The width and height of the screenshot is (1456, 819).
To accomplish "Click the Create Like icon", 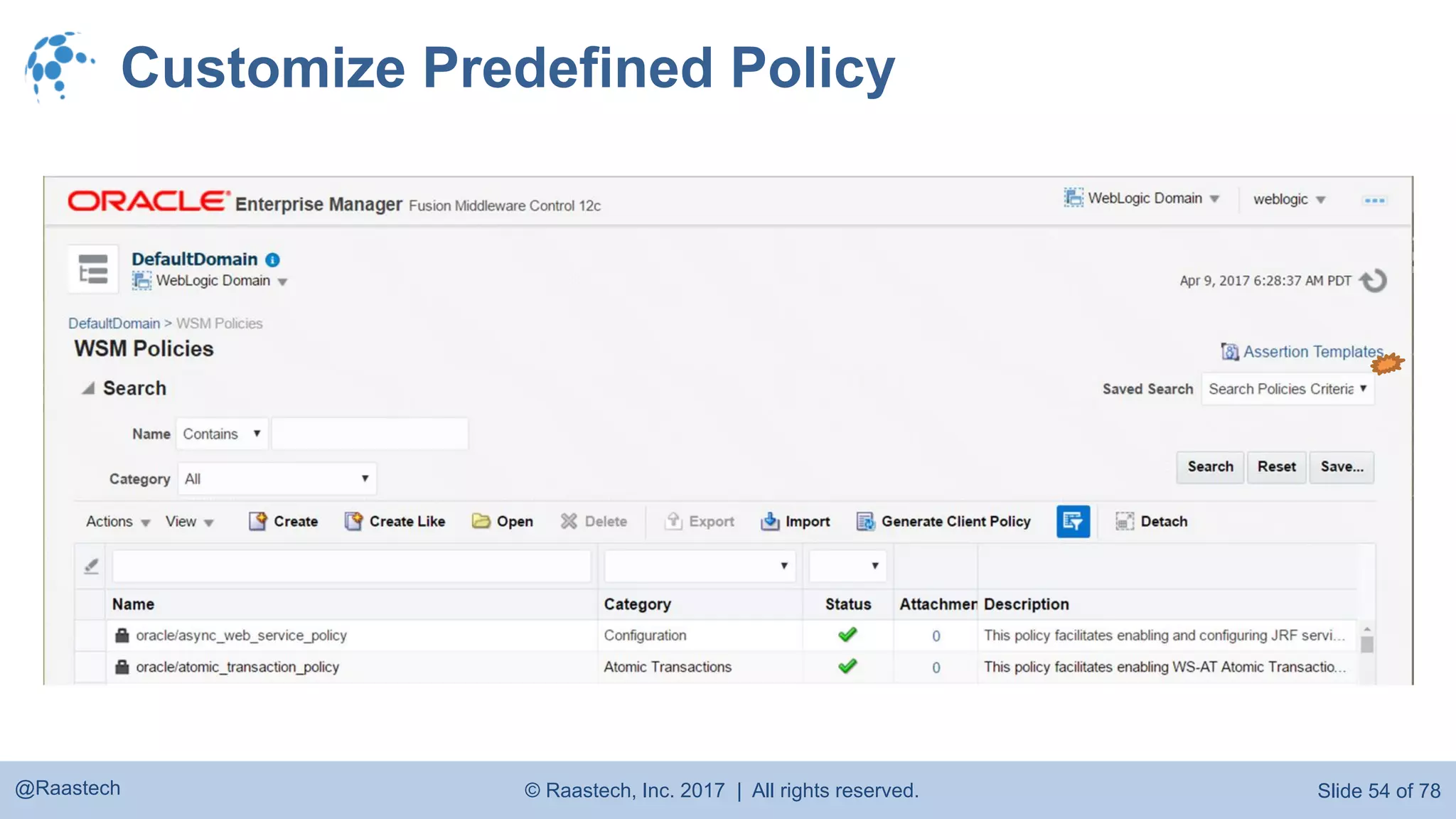I will click(x=353, y=522).
